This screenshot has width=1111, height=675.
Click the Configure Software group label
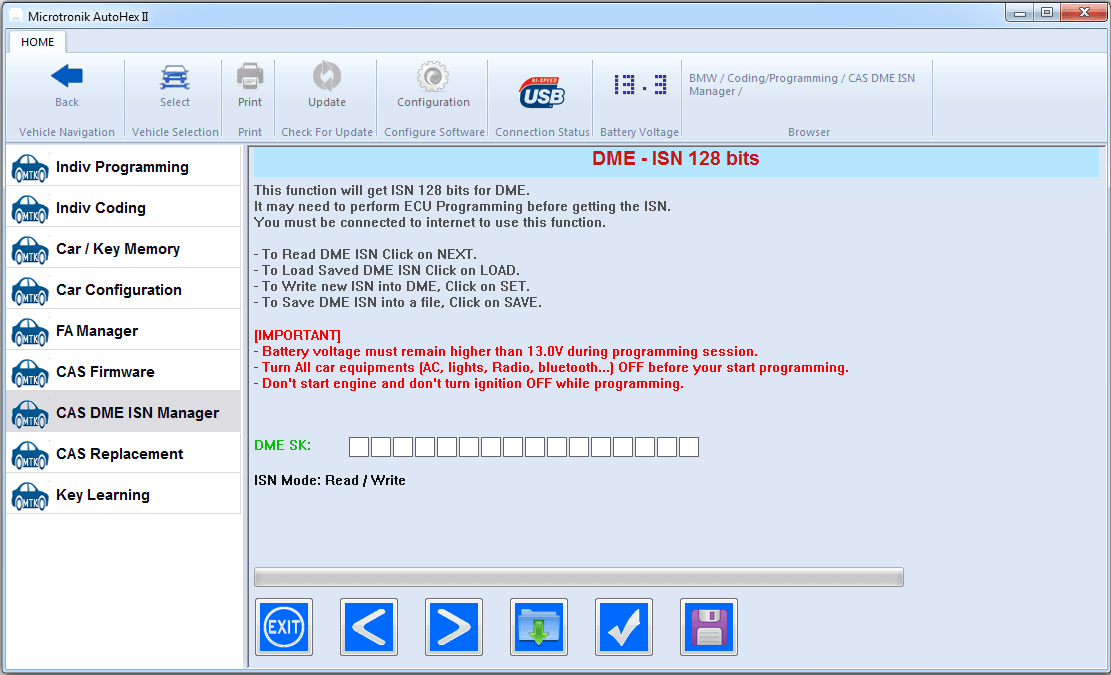click(x=434, y=132)
